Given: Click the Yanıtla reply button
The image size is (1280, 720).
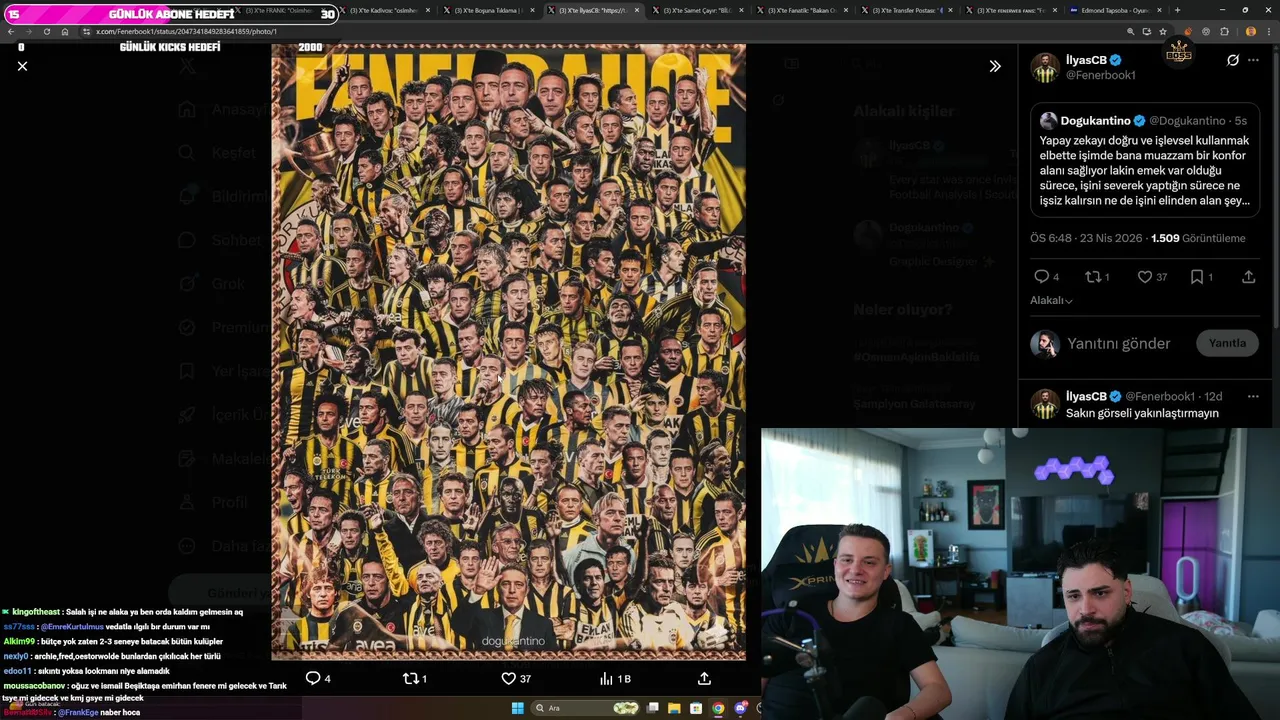Looking at the screenshot, I should click(1227, 343).
